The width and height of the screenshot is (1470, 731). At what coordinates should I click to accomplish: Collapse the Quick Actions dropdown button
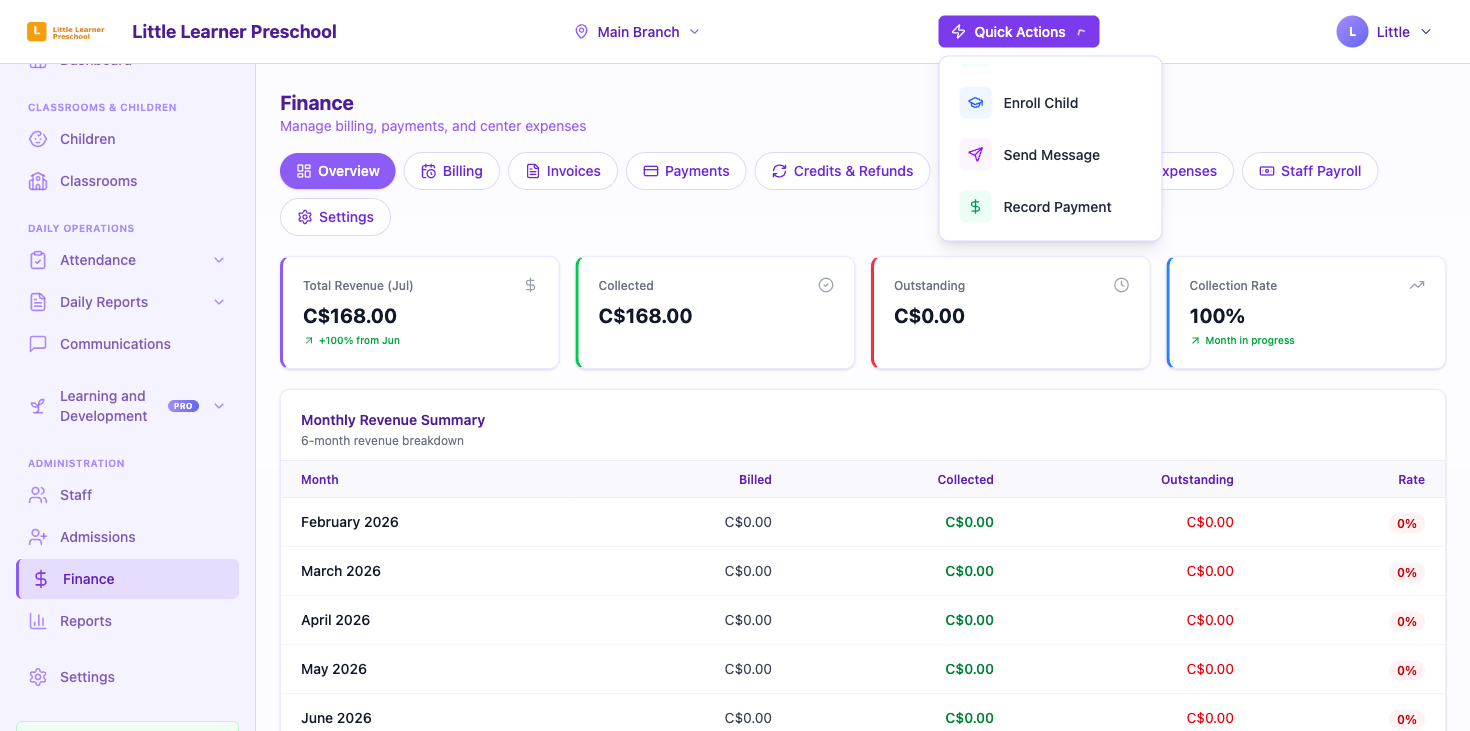tap(1018, 32)
